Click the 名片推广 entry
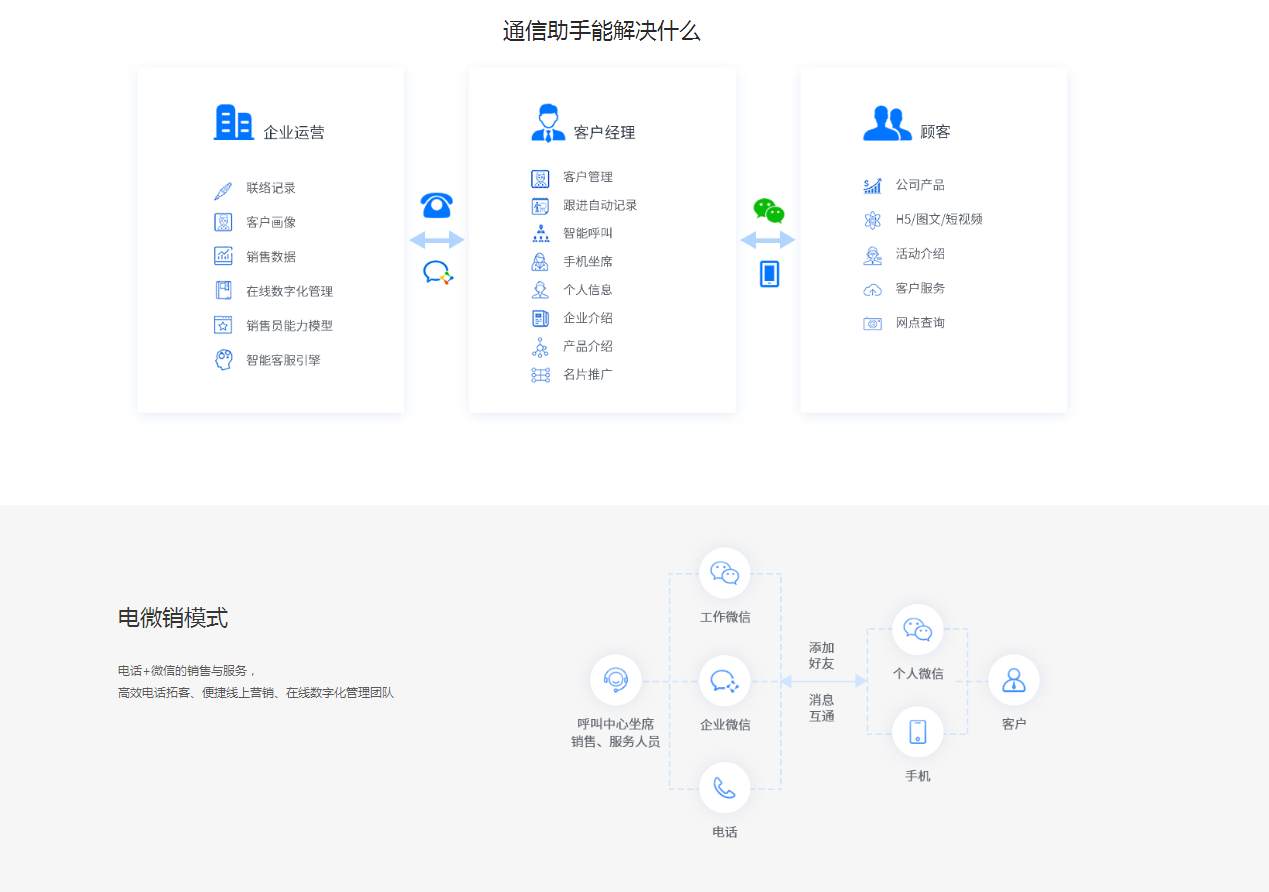This screenshot has width=1269, height=892. [x=587, y=375]
